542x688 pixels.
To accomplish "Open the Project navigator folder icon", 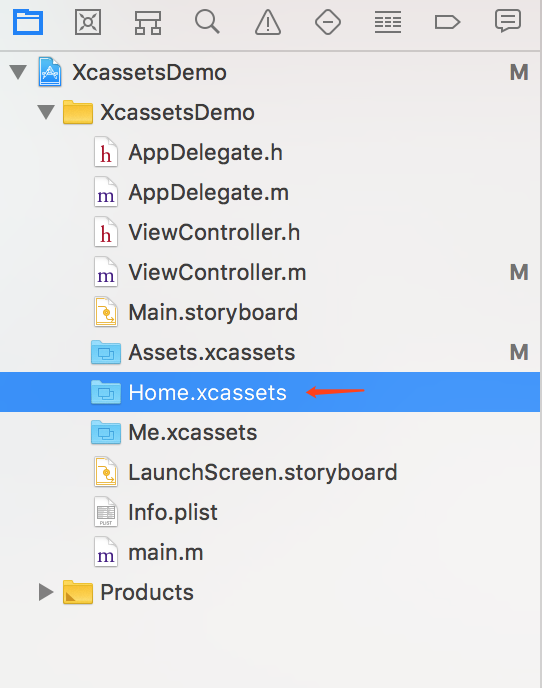I will pos(28,22).
